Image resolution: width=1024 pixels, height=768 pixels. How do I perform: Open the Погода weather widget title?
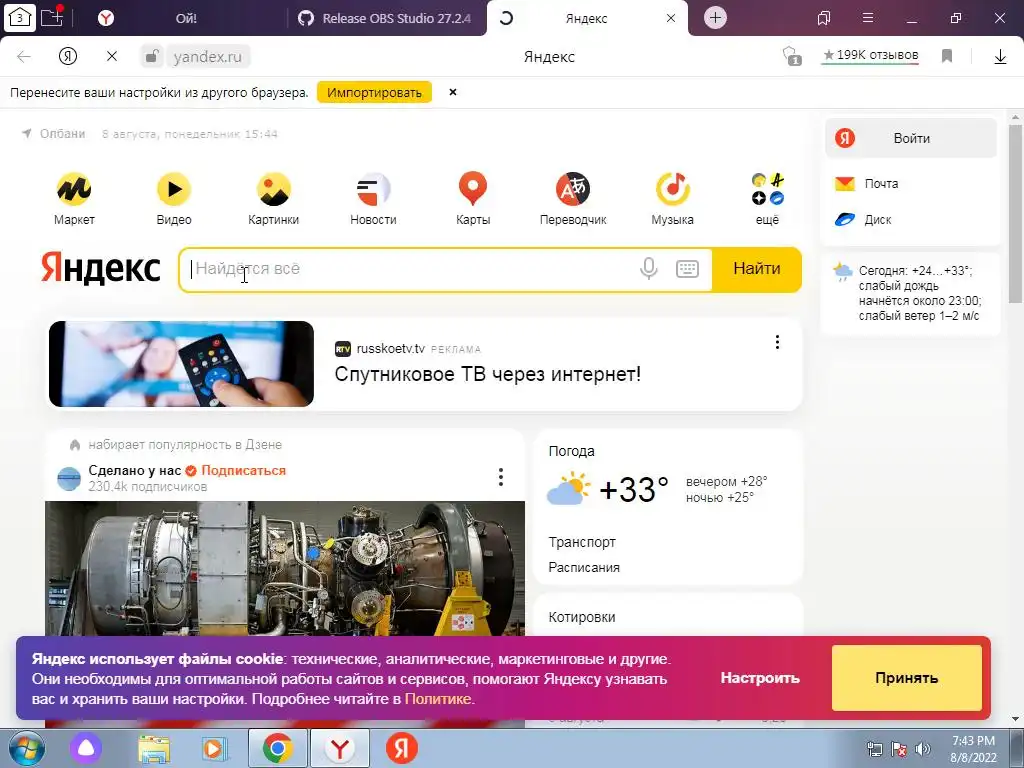[x=571, y=451]
